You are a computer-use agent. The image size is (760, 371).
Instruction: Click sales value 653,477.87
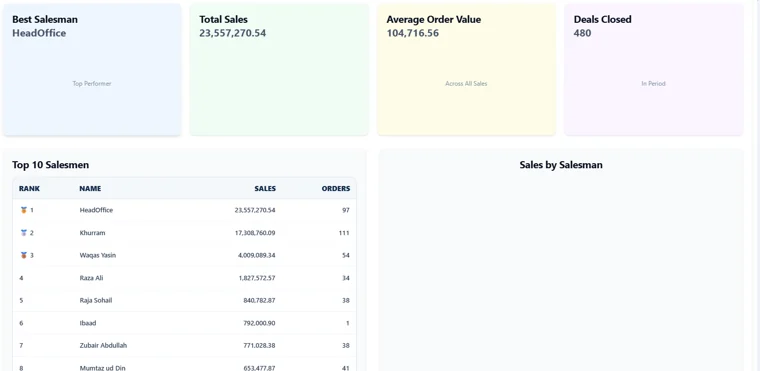click(x=259, y=368)
